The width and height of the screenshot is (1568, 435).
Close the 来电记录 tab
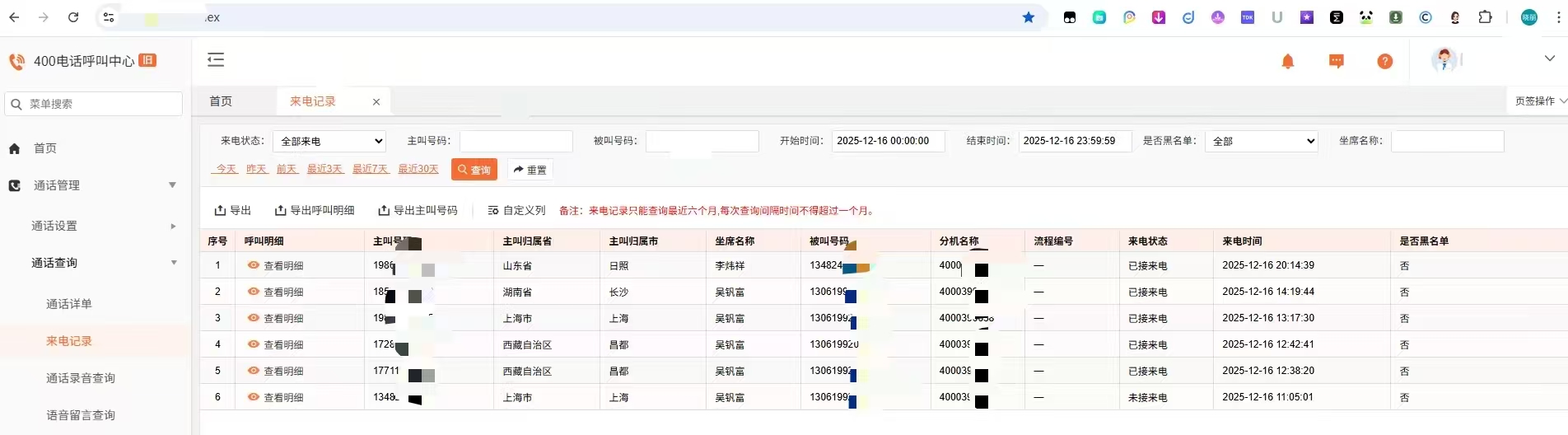coord(376,102)
